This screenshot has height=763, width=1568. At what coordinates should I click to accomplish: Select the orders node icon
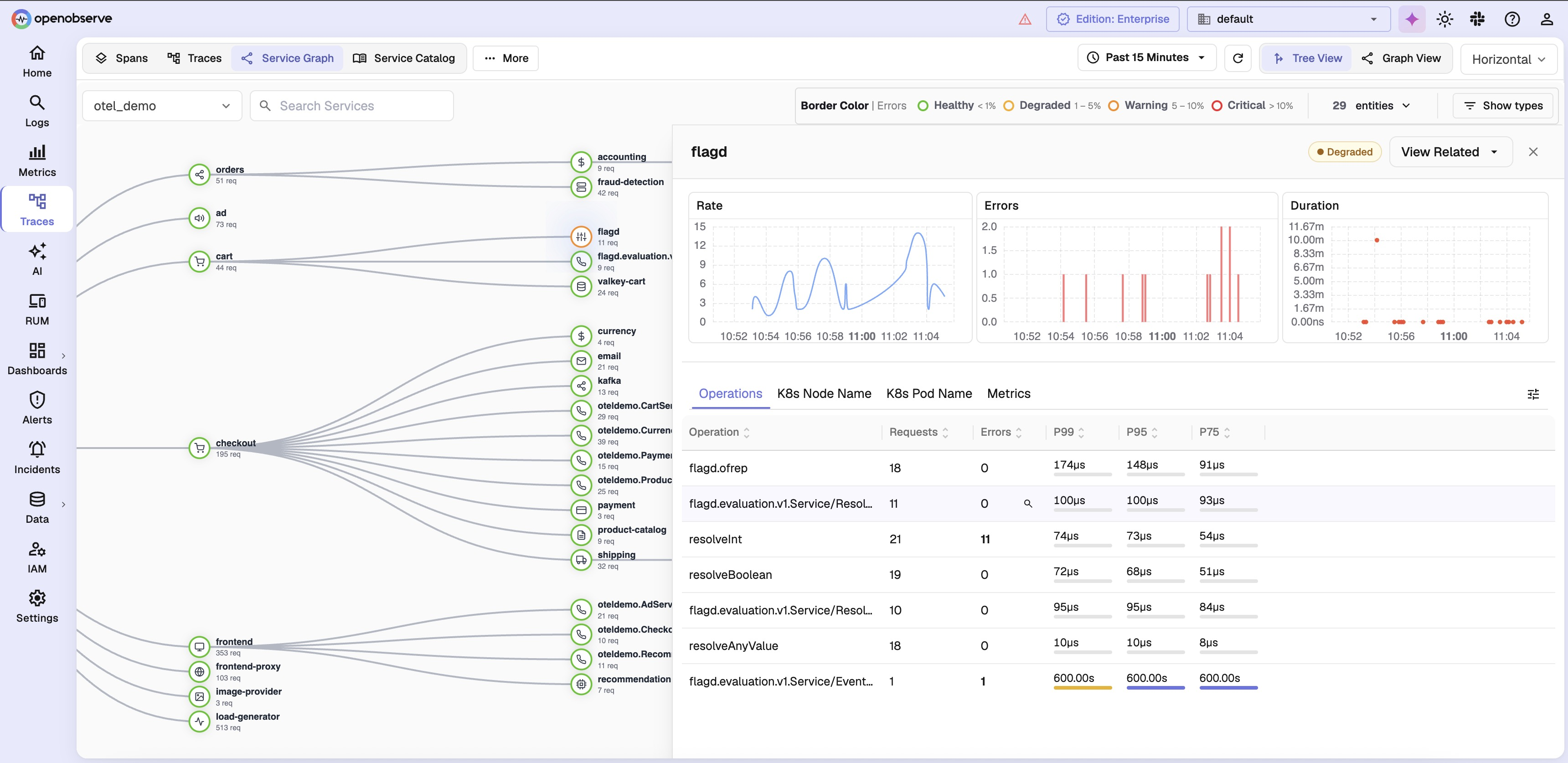click(199, 175)
